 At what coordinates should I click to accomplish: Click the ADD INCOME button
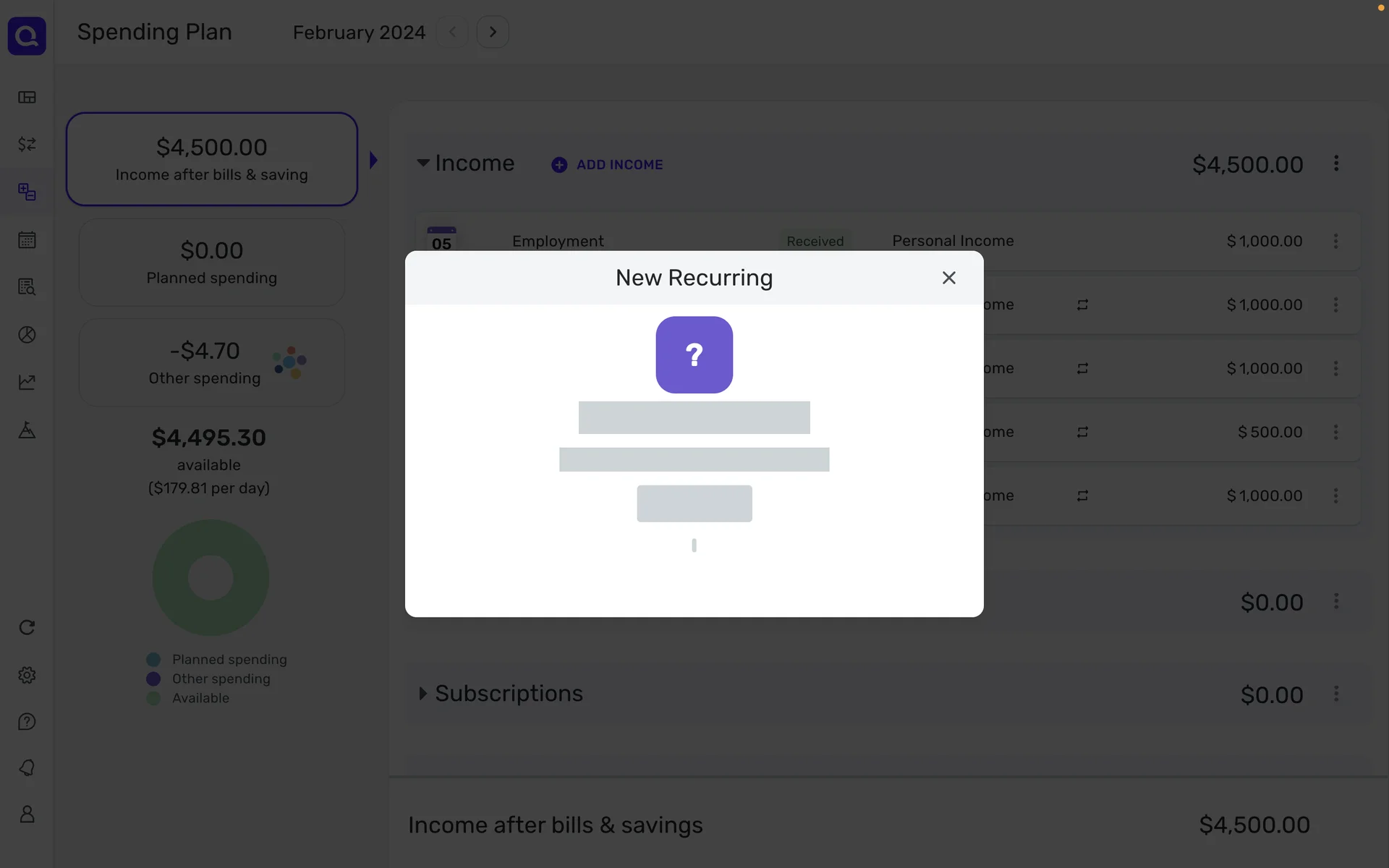607,165
